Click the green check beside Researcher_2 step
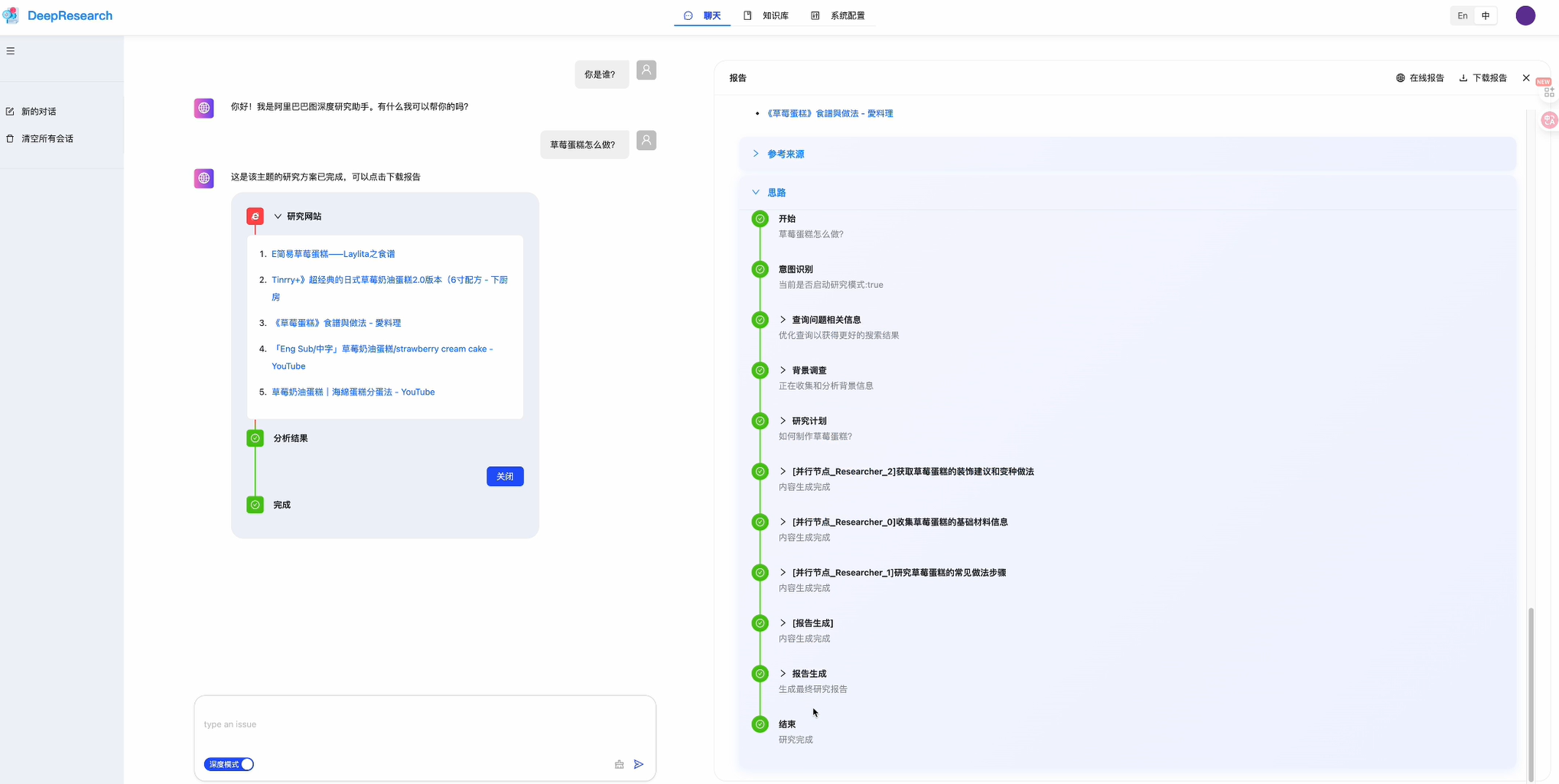 click(760, 471)
